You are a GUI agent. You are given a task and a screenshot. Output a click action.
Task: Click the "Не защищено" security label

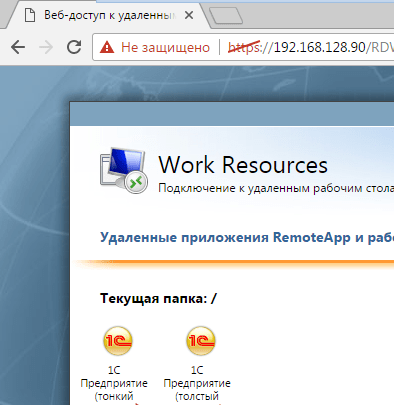point(165,47)
